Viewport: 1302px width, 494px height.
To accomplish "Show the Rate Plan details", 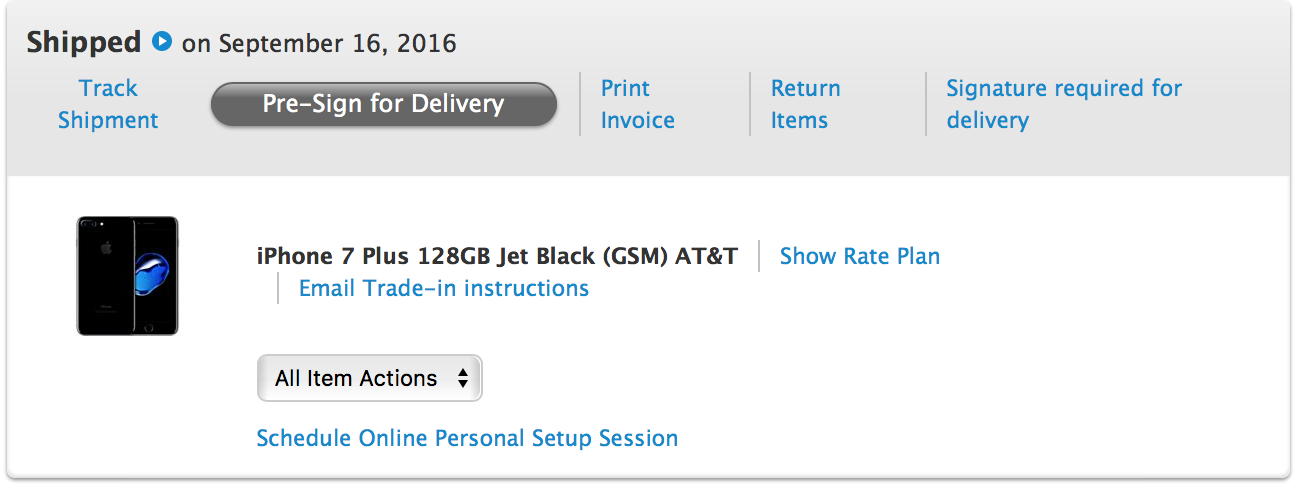I will pos(860,256).
